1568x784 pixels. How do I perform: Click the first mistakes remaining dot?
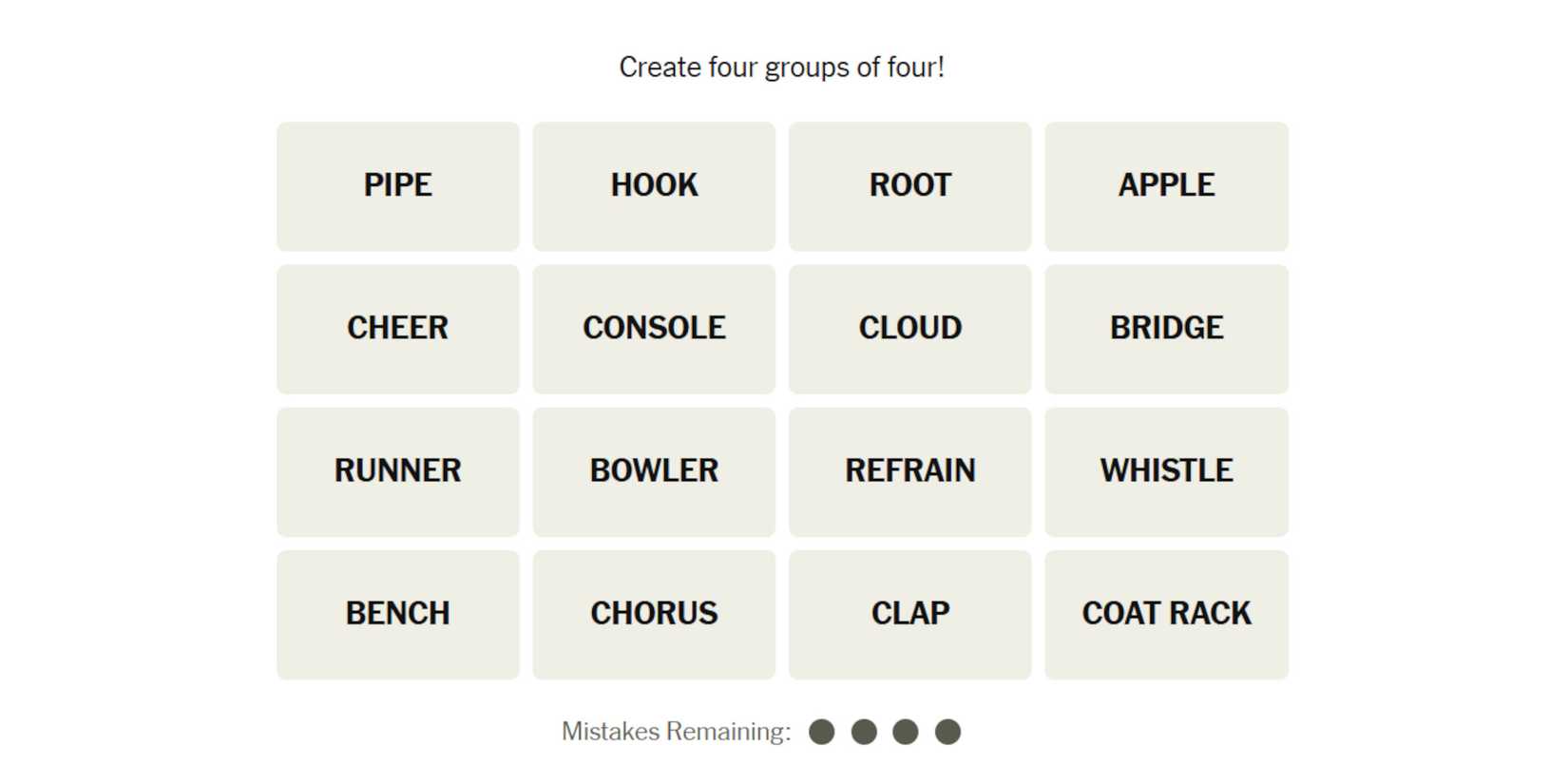[822, 732]
